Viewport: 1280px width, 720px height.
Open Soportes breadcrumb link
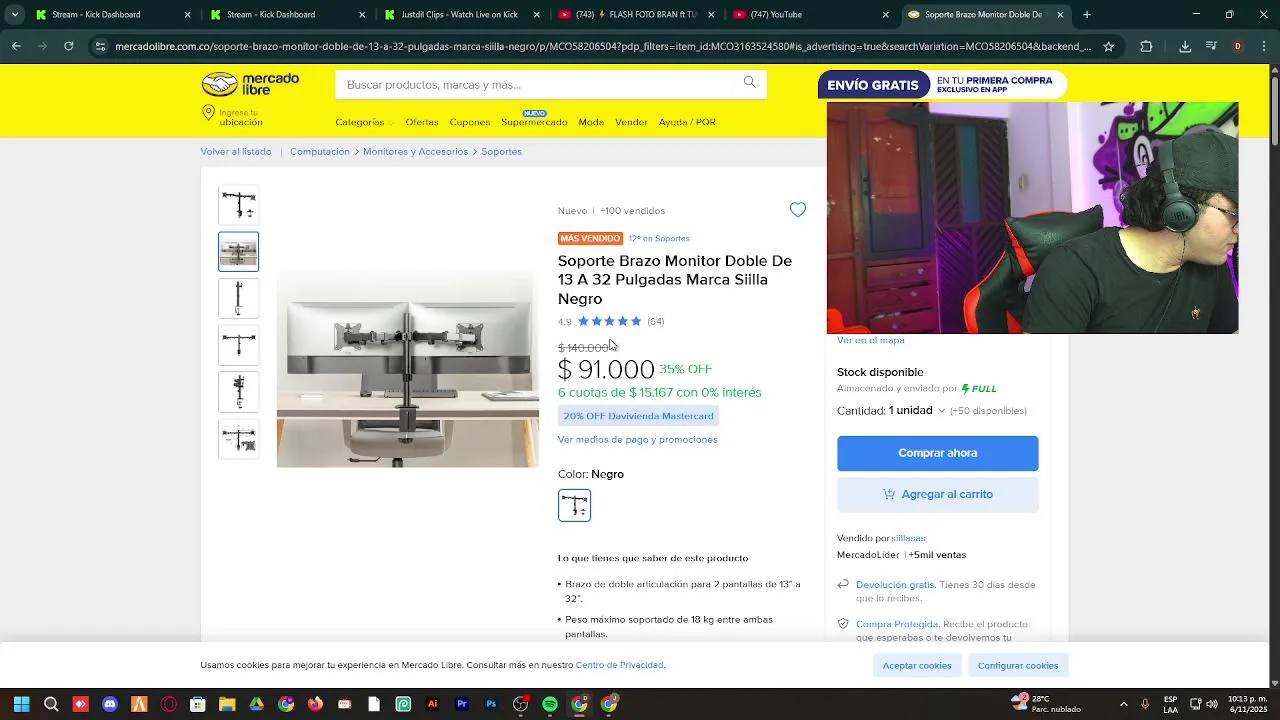click(501, 152)
